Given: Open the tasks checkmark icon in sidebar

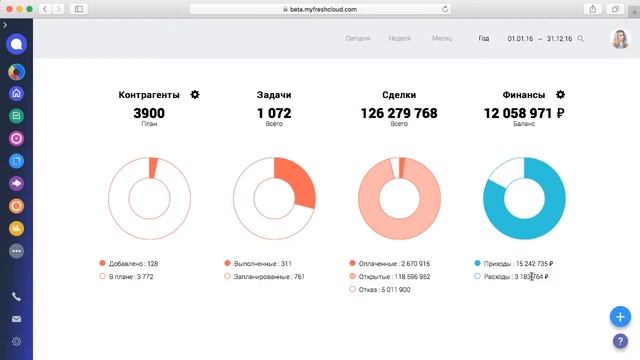Looking at the screenshot, I should 16,116.
